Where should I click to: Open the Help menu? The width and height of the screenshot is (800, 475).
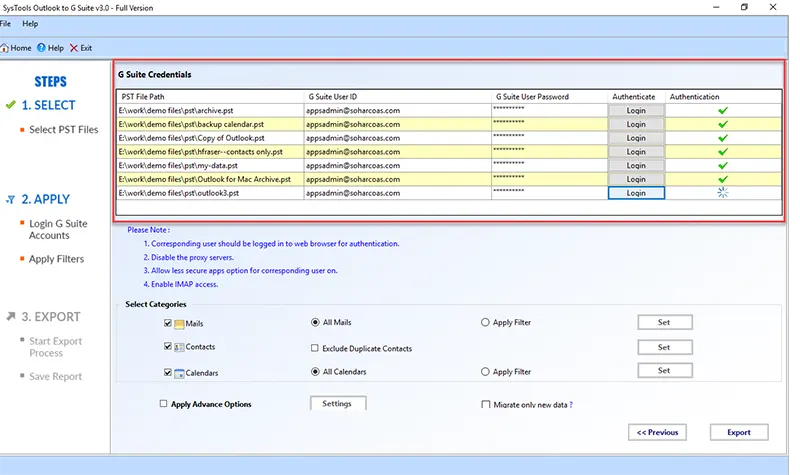30,23
